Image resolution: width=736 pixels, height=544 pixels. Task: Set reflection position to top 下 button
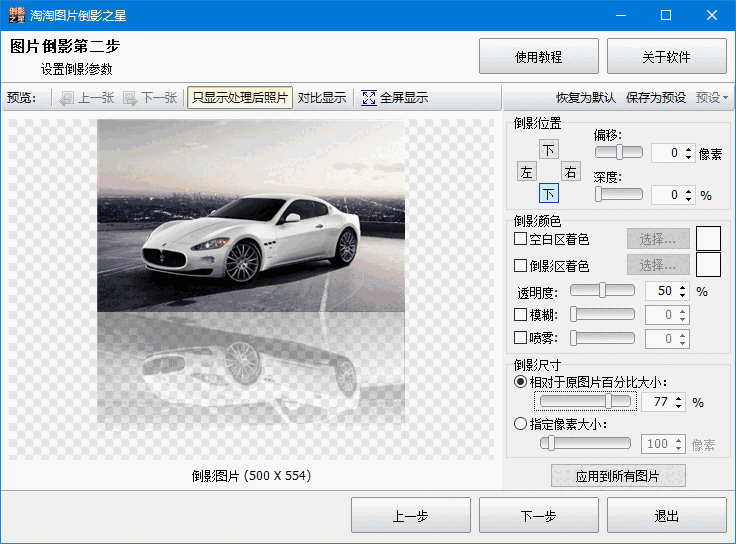549,150
